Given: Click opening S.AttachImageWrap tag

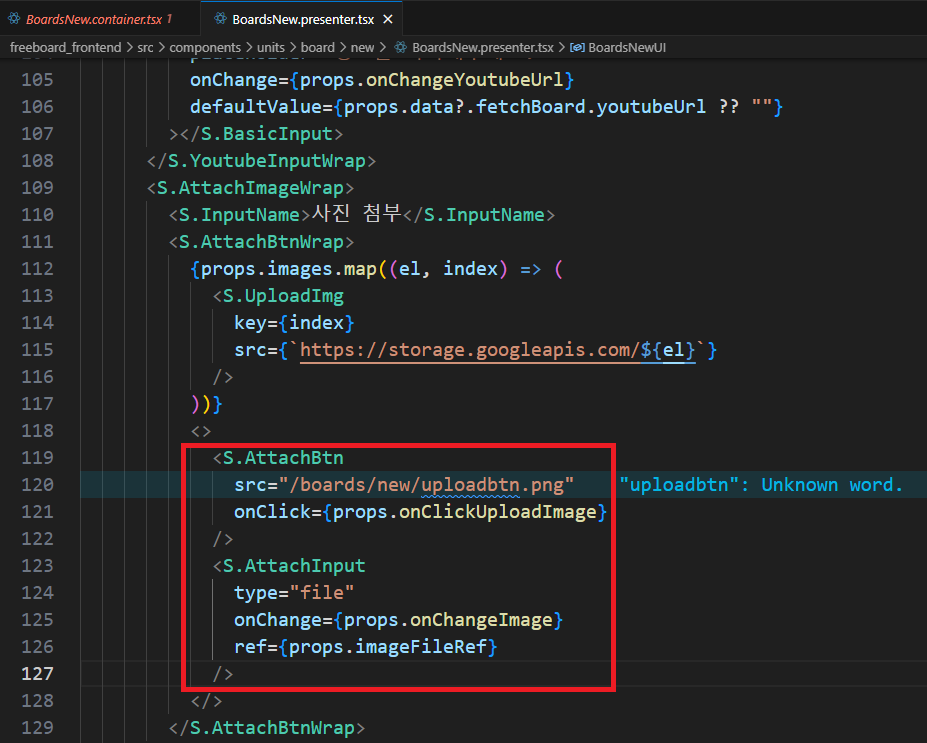Looking at the screenshot, I should pyautogui.click(x=250, y=188).
